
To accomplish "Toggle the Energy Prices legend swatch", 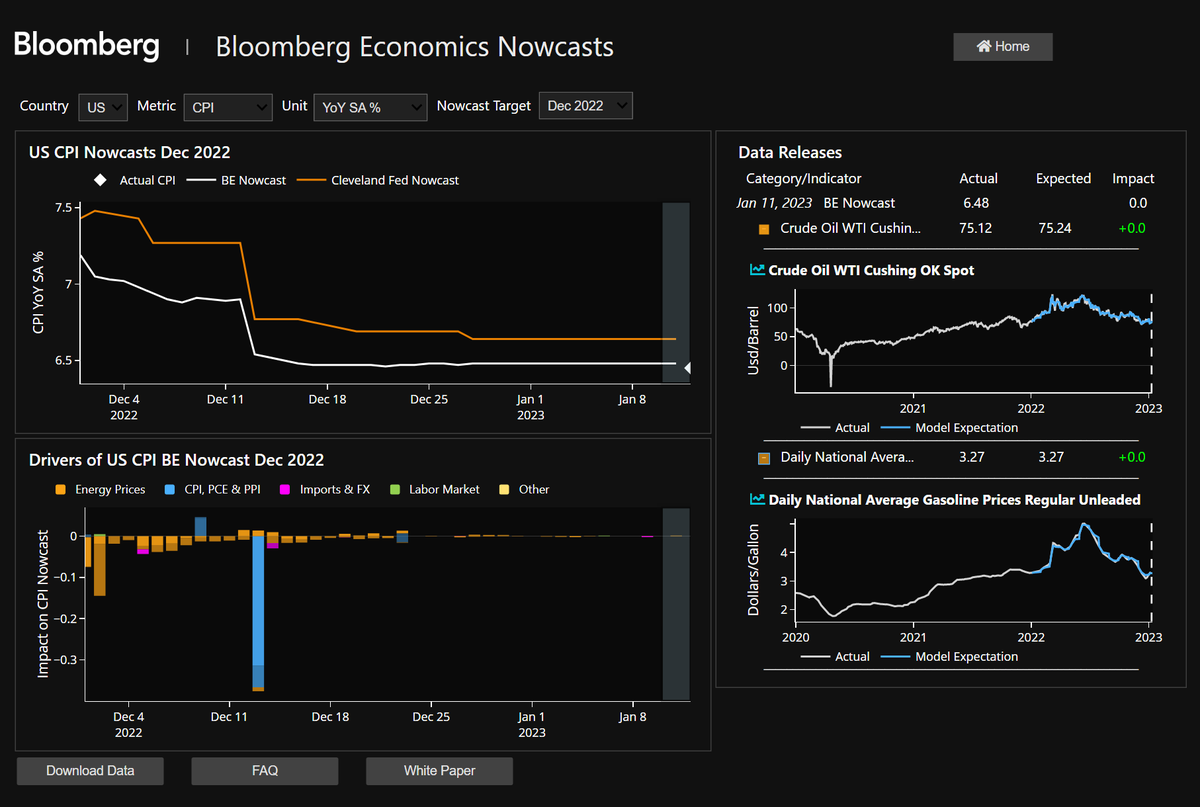I will coord(61,490).
